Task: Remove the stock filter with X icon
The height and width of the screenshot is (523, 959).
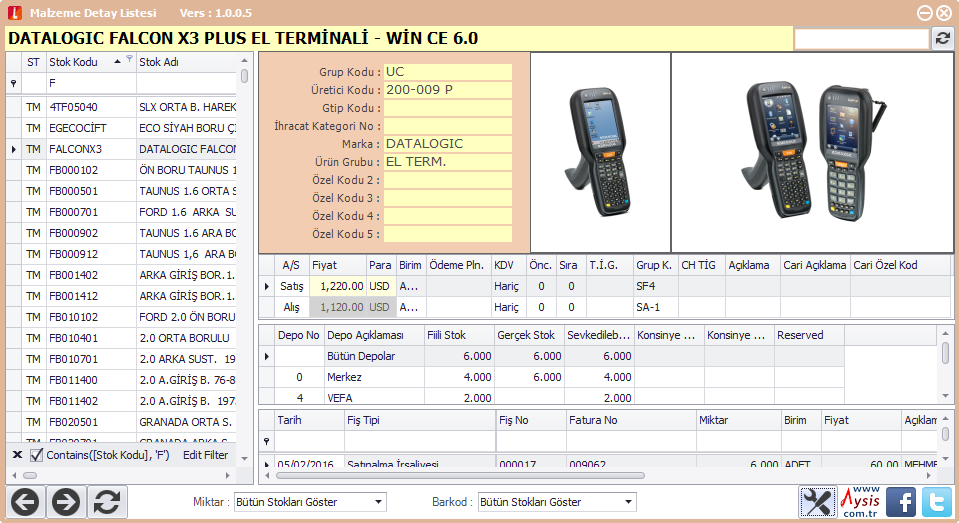Action: (x=17, y=454)
